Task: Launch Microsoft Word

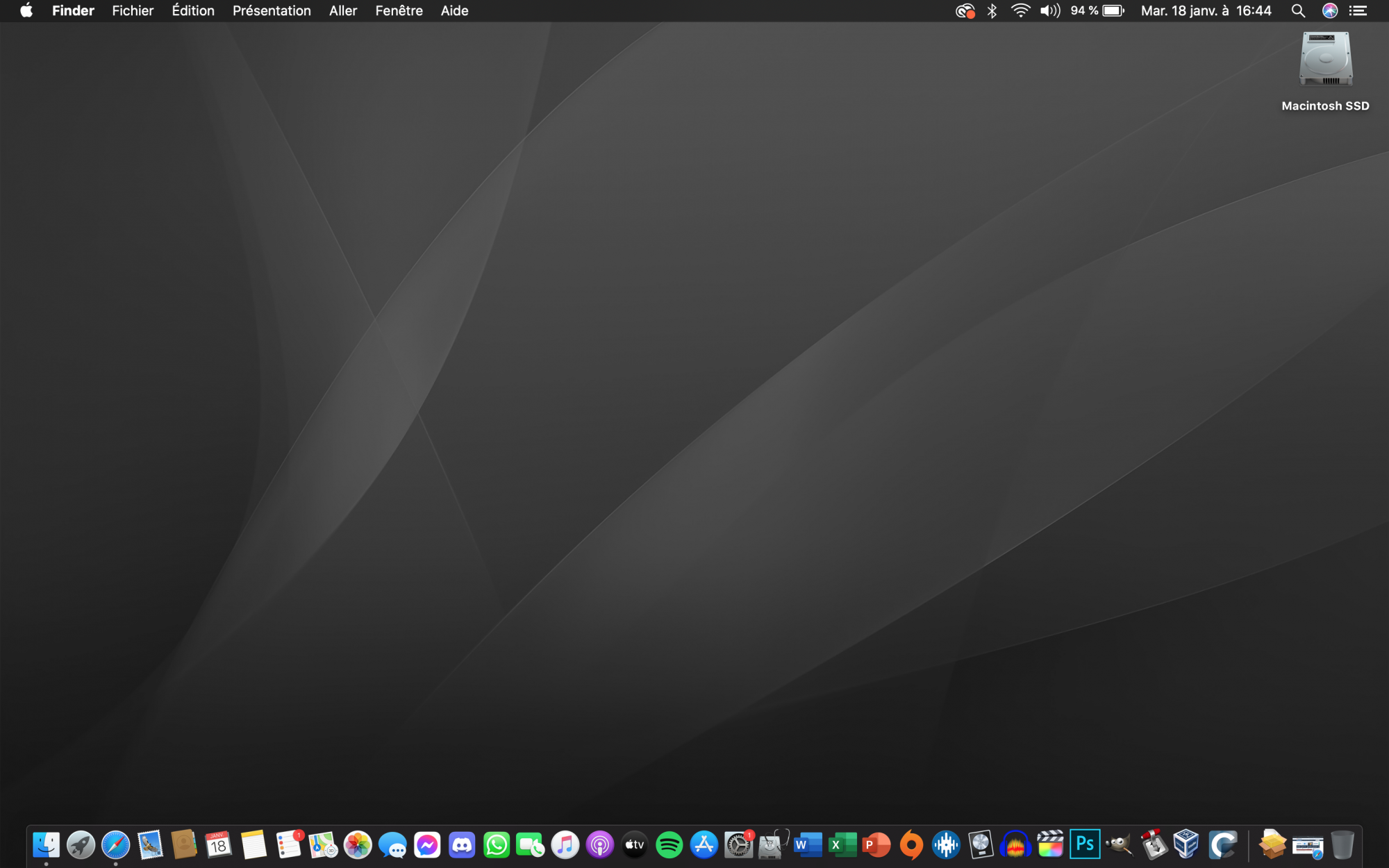Action: [x=808, y=843]
